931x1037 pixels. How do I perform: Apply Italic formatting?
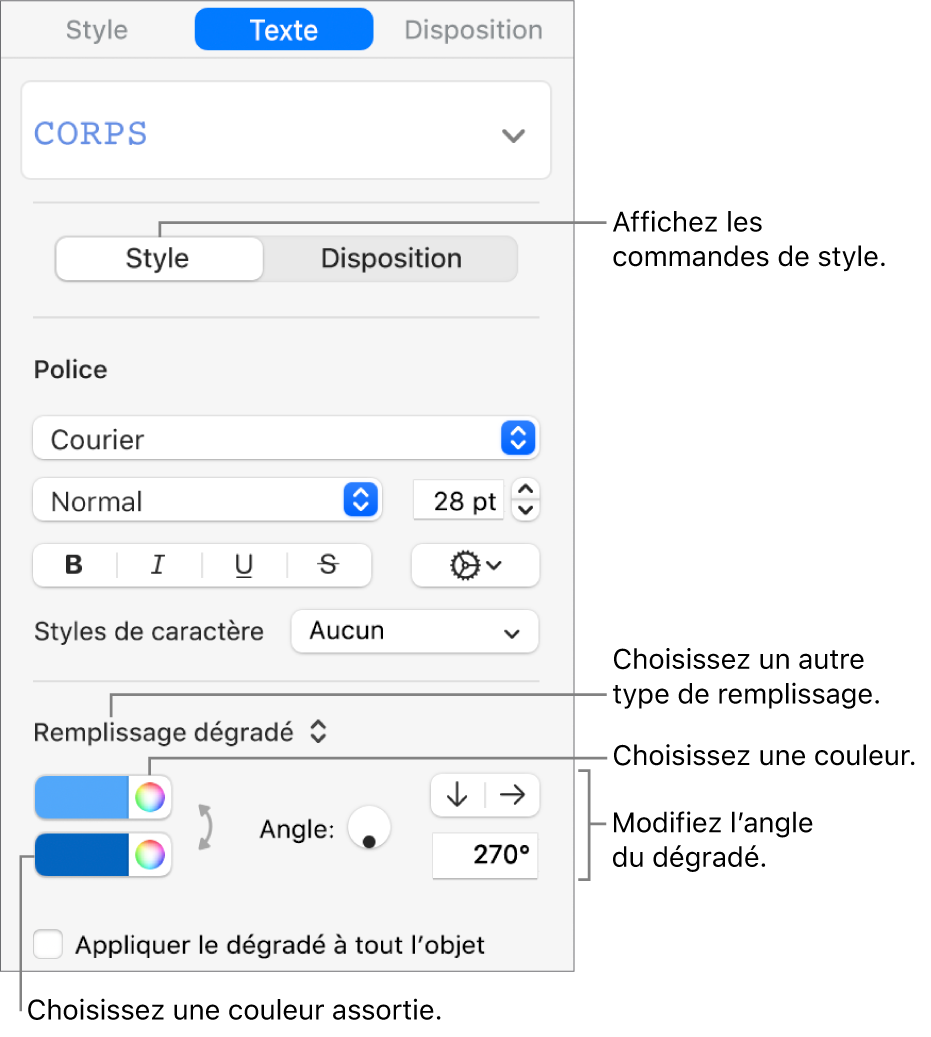click(x=158, y=565)
